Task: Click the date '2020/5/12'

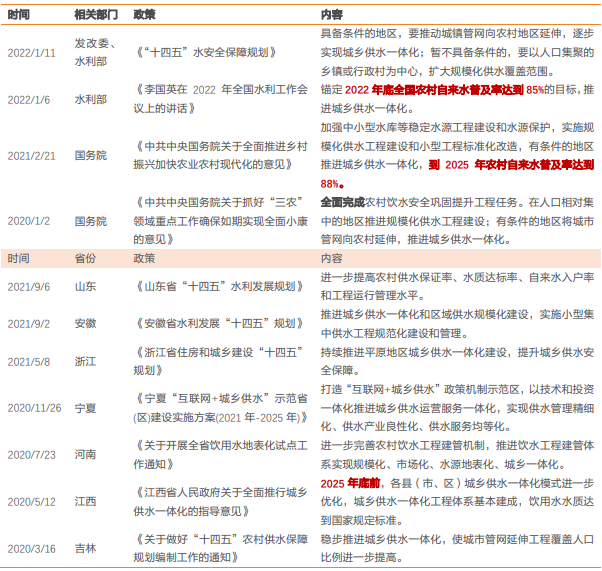Action: coord(31,502)
